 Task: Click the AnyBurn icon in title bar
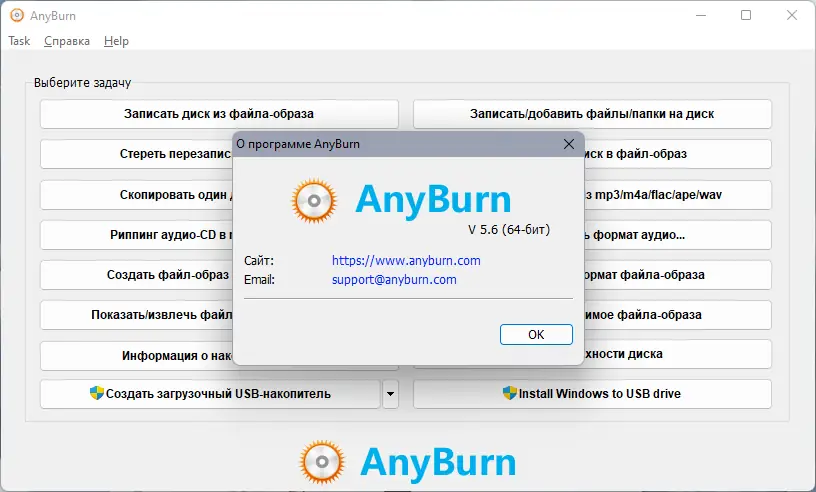pyautogui.click(x=17, y=16)
